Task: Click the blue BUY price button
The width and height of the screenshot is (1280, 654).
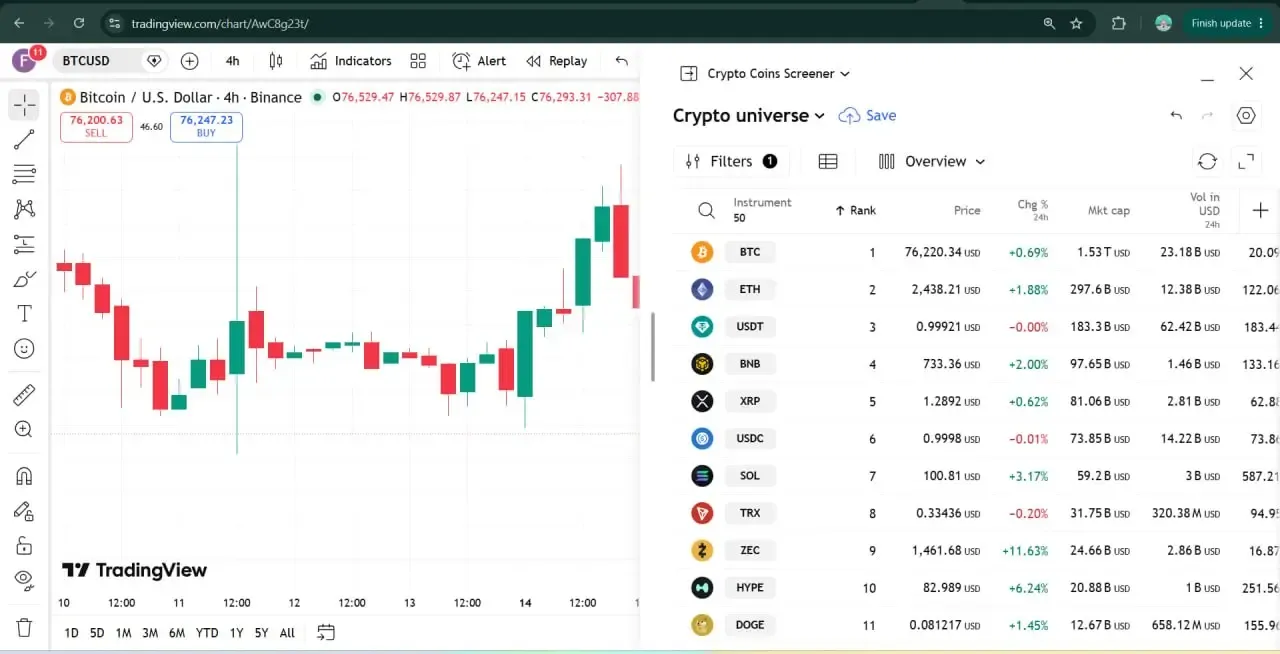Action: (206, 126)
